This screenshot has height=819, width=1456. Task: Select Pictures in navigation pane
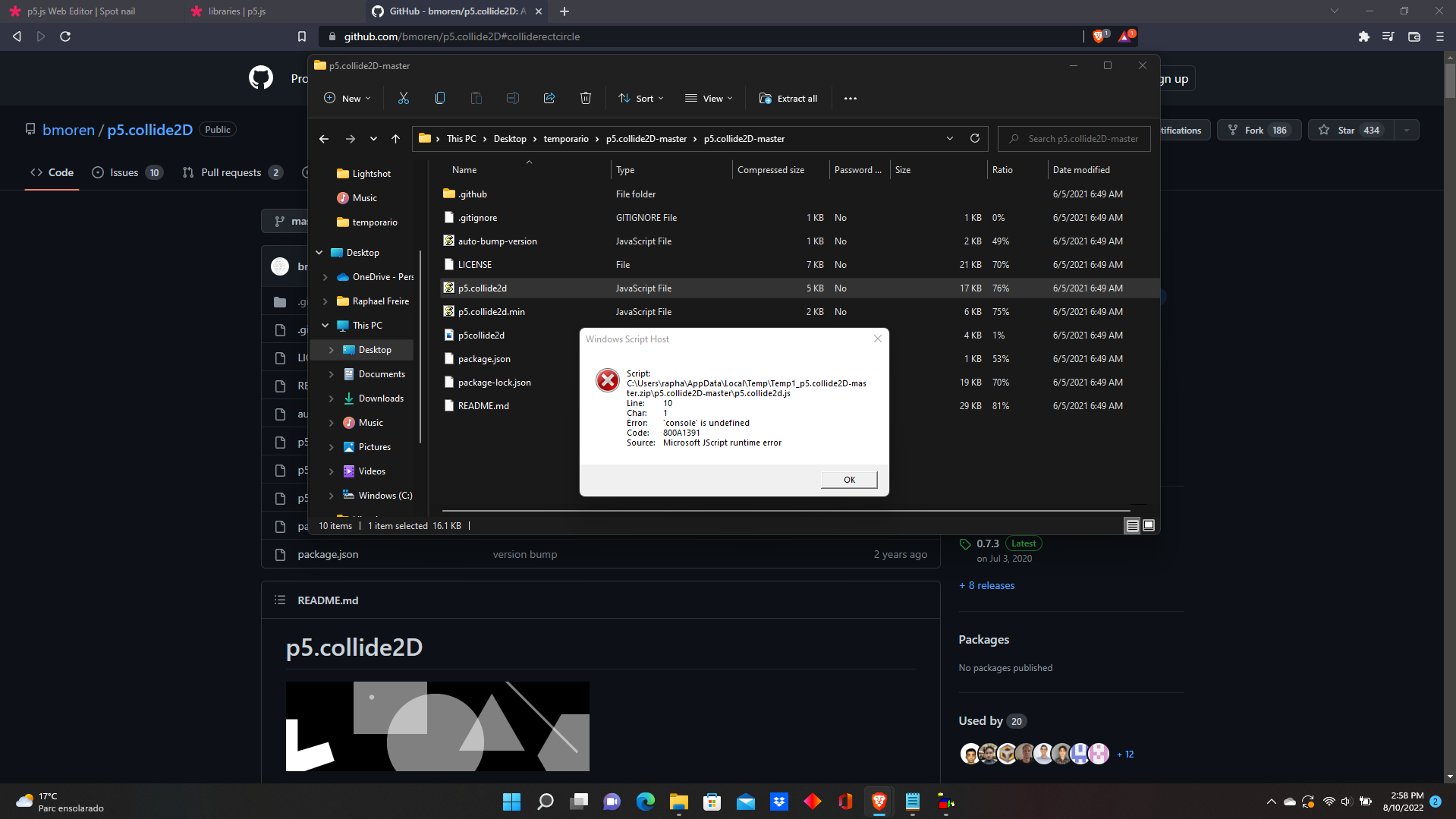(x=366, y=447)
